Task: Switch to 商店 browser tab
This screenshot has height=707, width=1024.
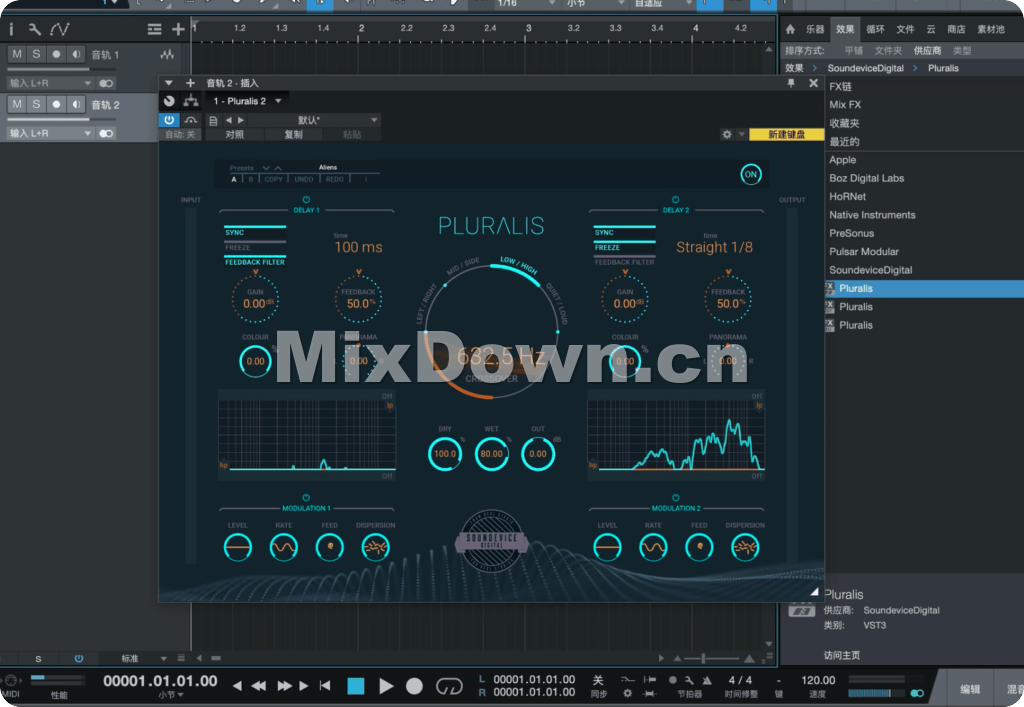Action: (956, 29)
